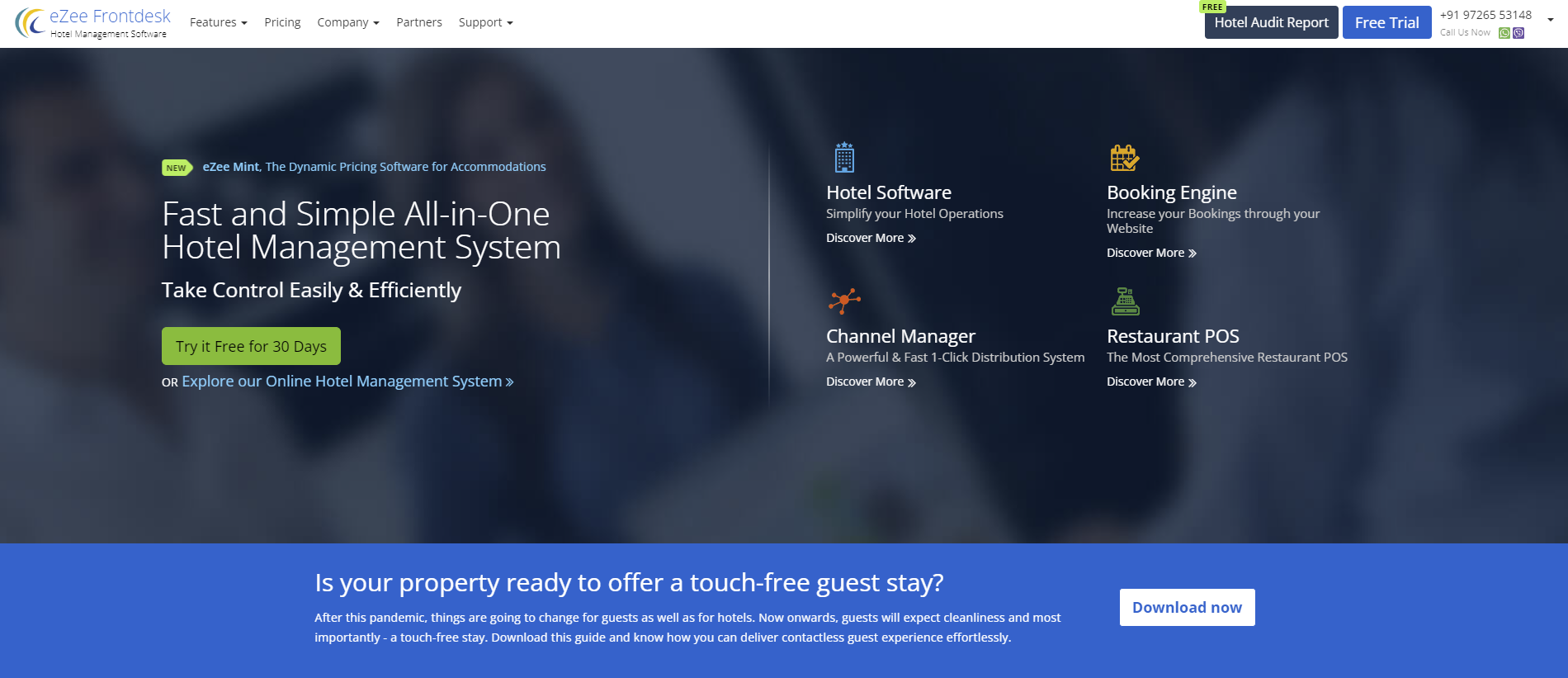Image resolution: width=1568 pixels, height=678 pixels.
Task: Click the Channel Manager network icon
Action: (844, 301)
